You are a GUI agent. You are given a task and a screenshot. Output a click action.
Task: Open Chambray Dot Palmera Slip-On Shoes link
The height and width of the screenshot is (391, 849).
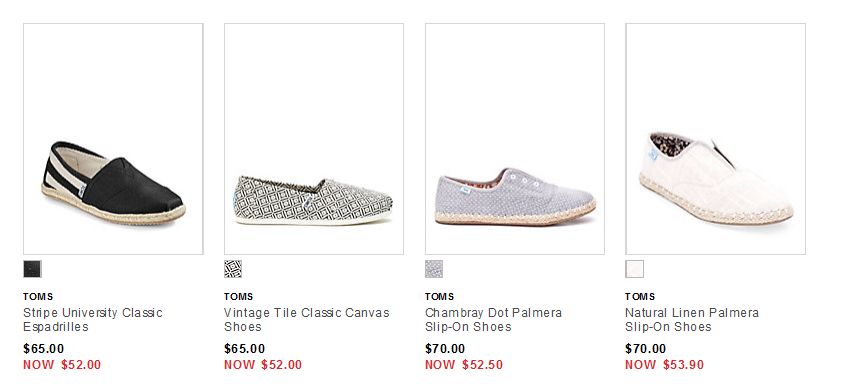[493, 320]
